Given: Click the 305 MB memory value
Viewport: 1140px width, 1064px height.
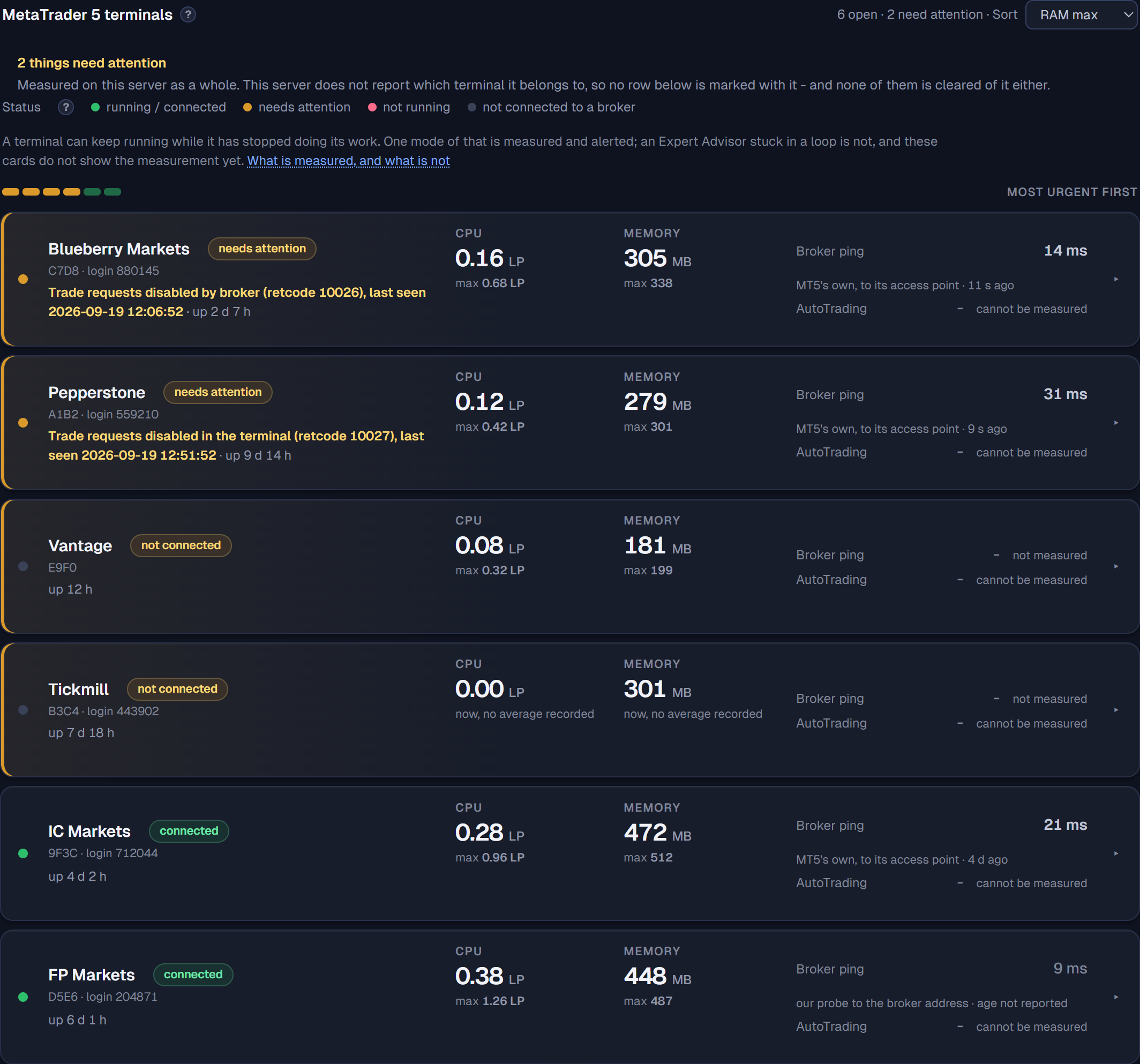Looking at the screenshot, I should 657,259.
